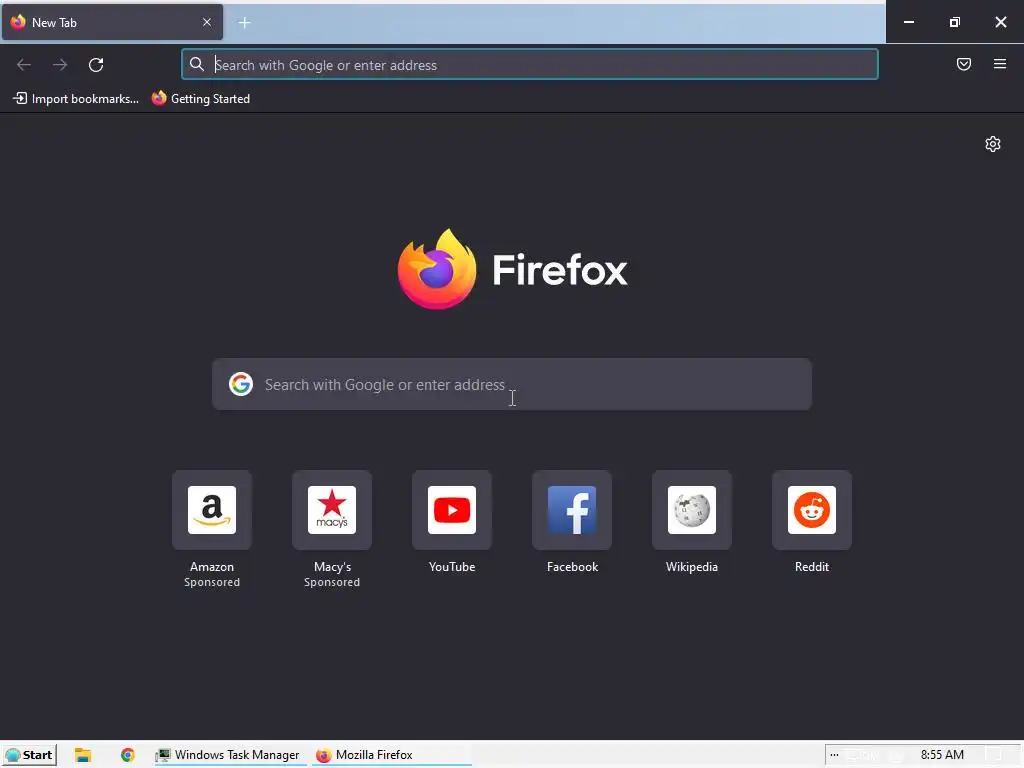This screenshot has height=768, width=1024.
Task: Open the Facebook shortcut tile
Action: pos(572,510)
